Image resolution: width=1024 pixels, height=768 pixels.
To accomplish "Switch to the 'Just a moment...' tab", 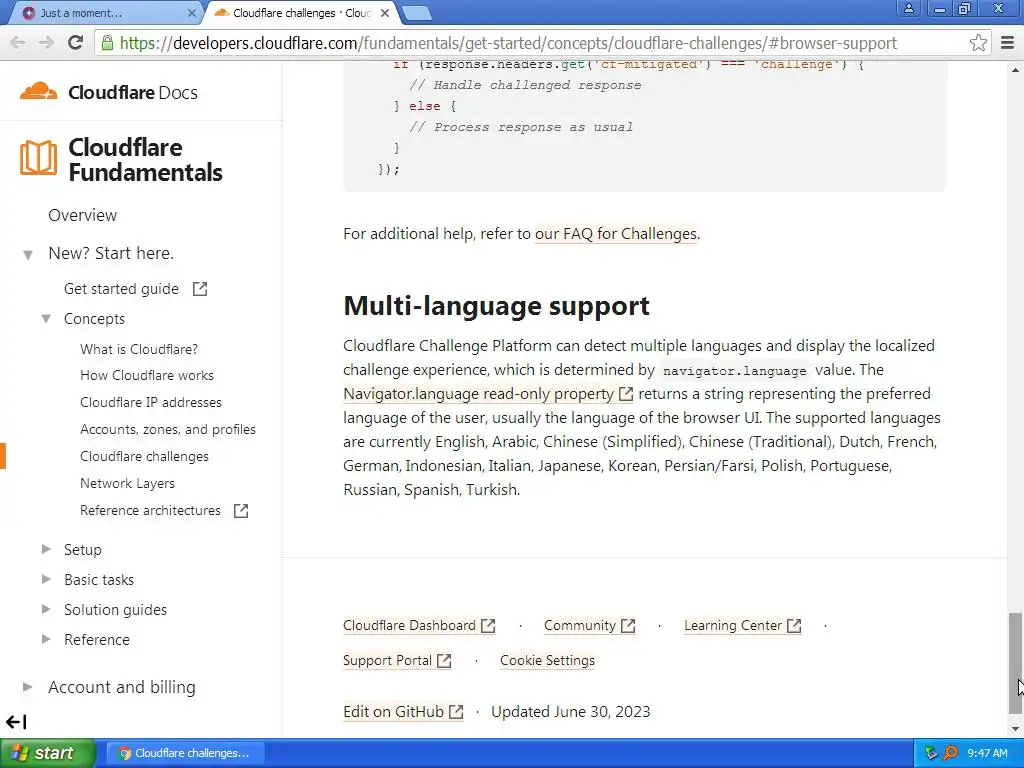I will tap(104, 13).
